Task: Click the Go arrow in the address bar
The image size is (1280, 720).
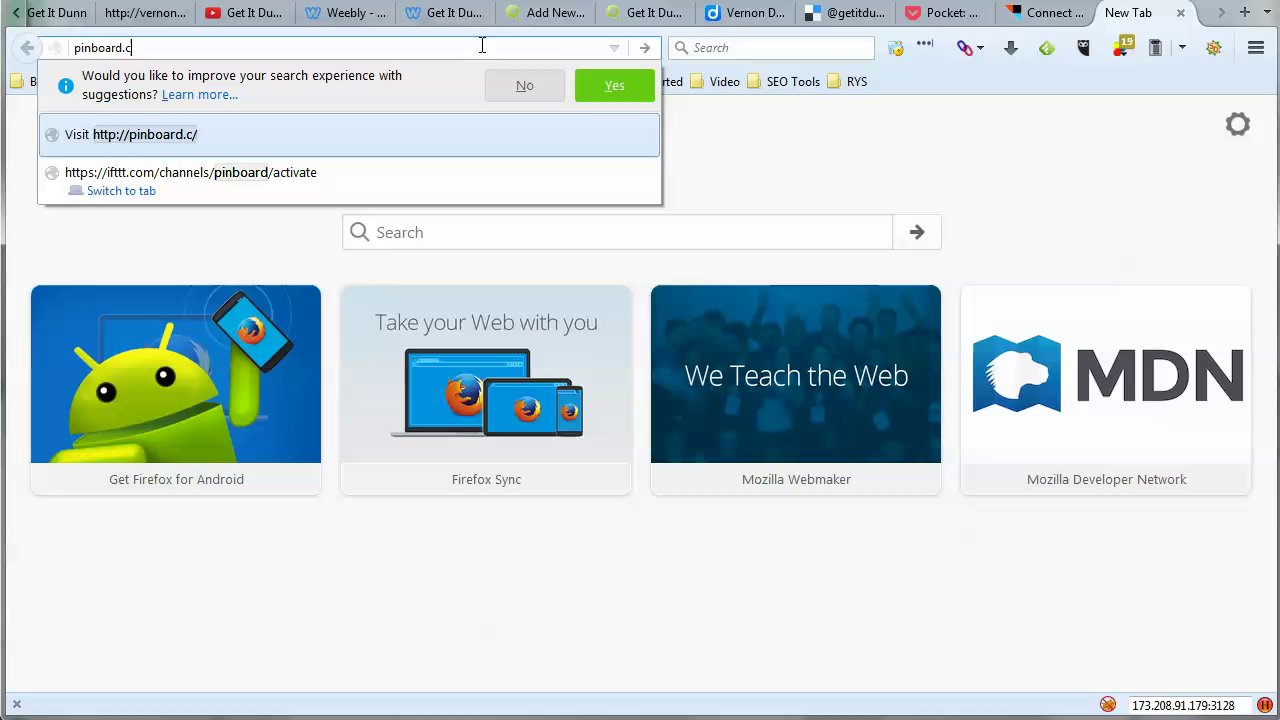Action: click(645, 48)
